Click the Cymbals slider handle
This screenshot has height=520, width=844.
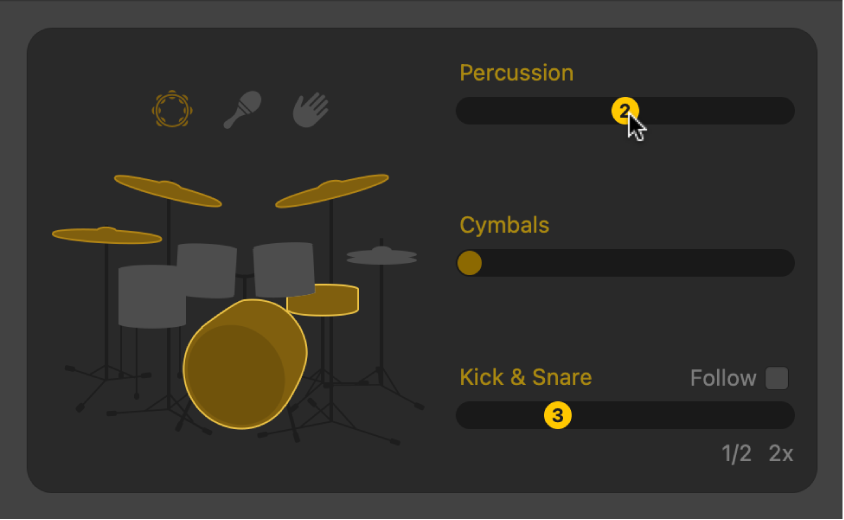click(x=469, y=263)
